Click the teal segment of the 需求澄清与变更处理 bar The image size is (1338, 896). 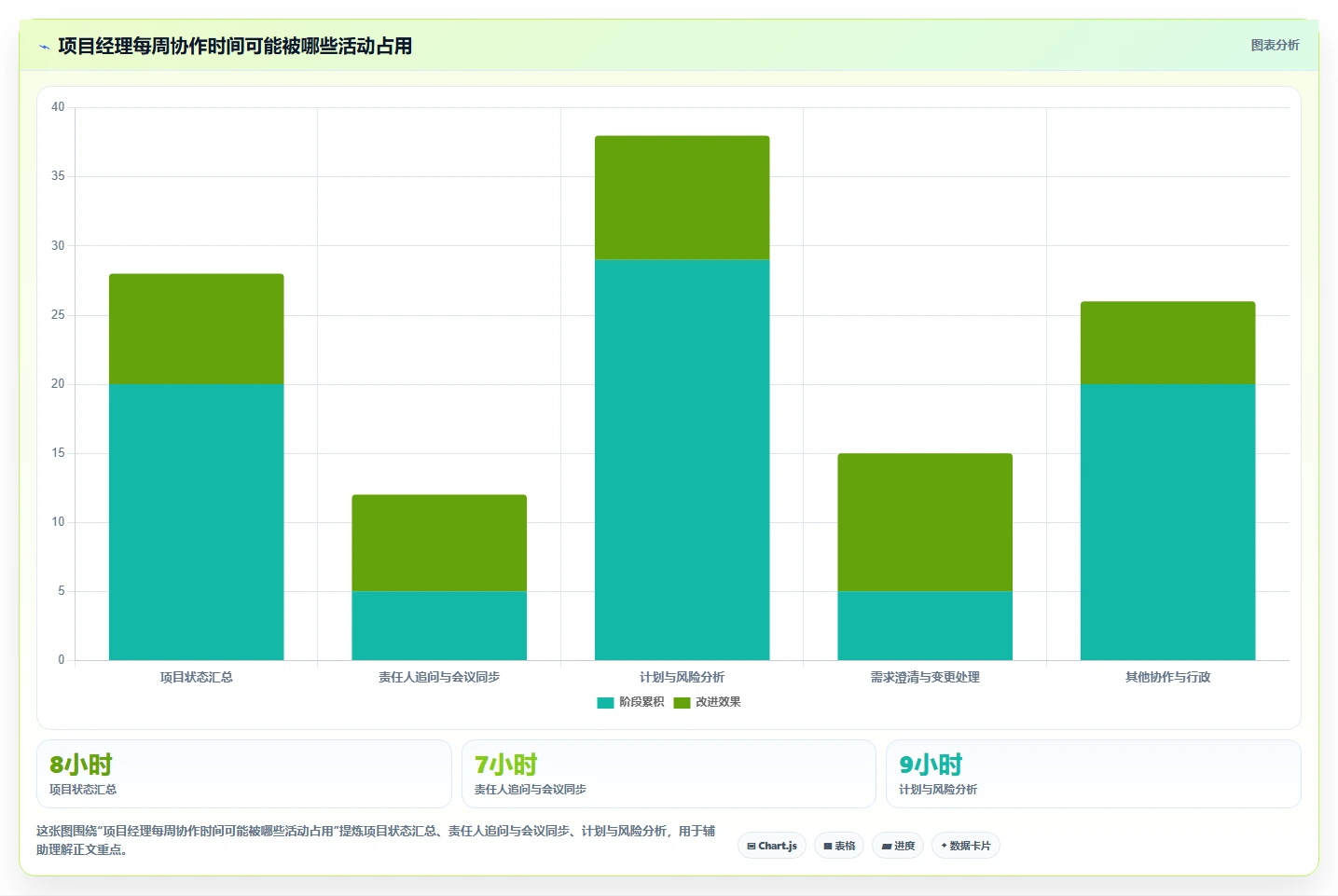coord(925,626)
